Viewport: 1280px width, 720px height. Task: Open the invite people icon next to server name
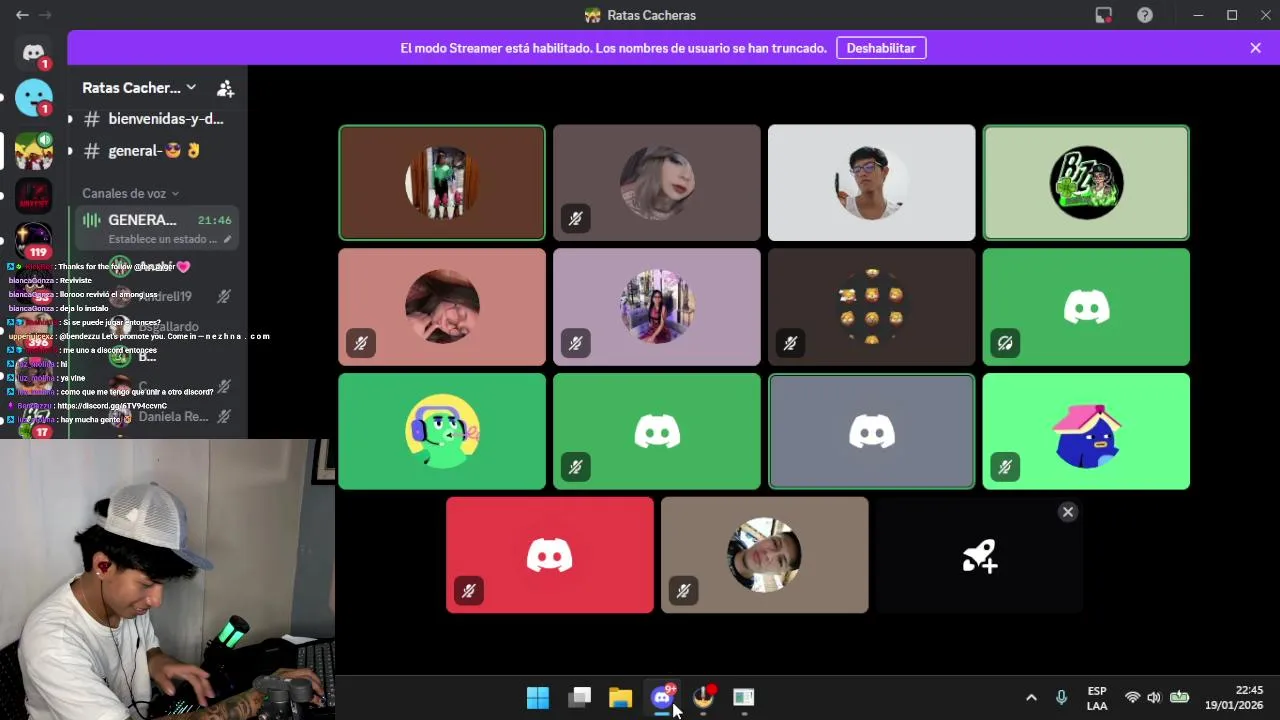click(225, 88)
